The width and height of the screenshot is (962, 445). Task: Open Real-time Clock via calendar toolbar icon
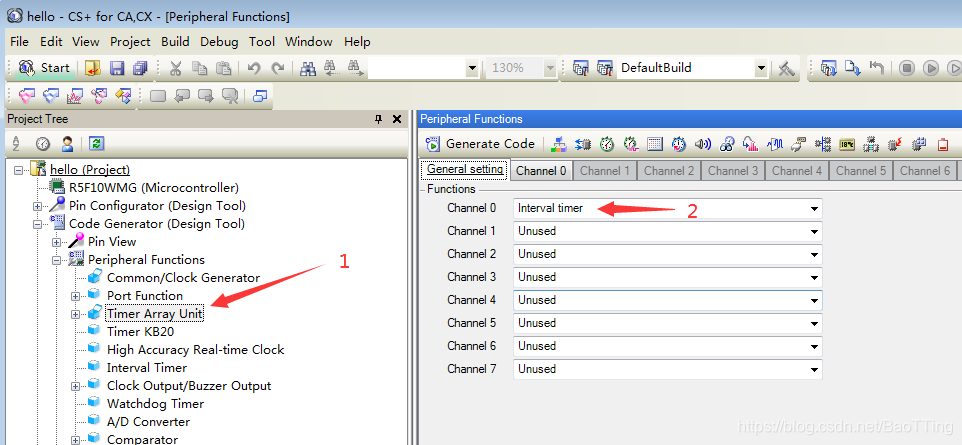655,144
